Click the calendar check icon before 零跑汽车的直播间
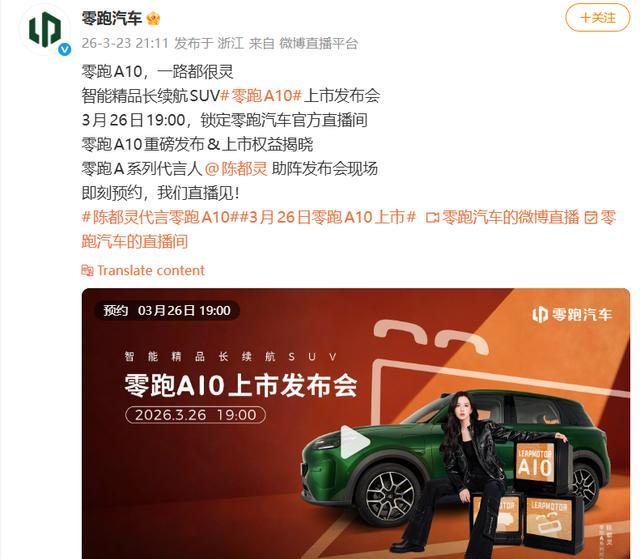Screen dimensions: 640x559 tap(591, 217)
